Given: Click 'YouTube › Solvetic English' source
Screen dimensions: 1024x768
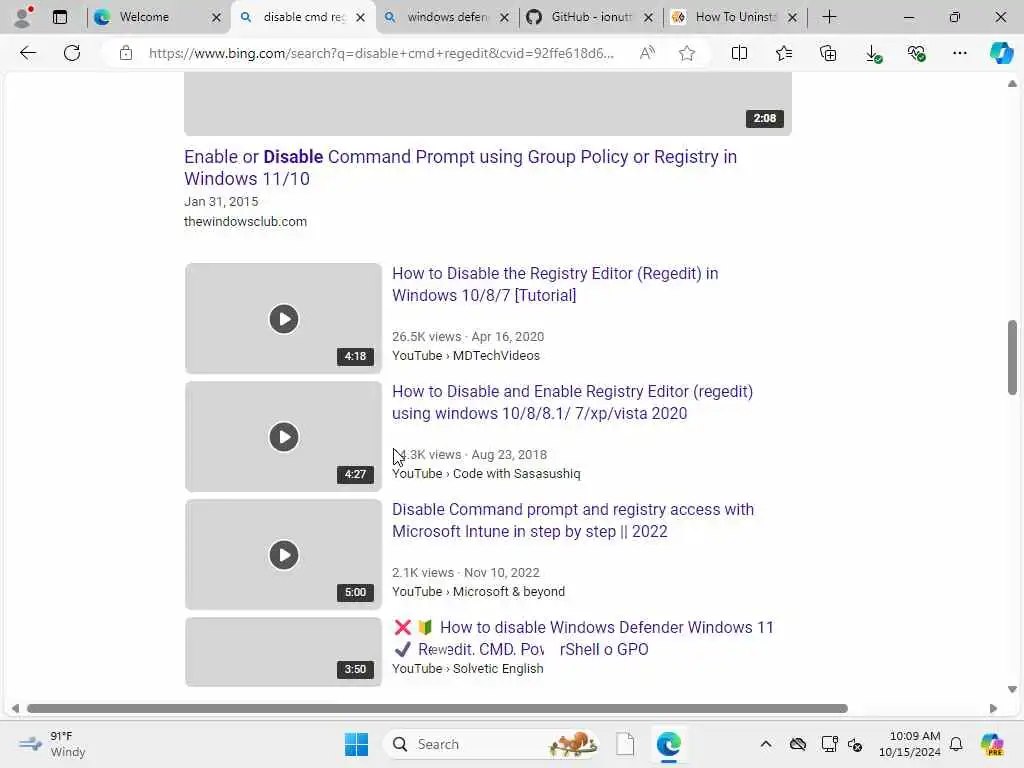Looking at the screenshot, I should coord(468,669).
